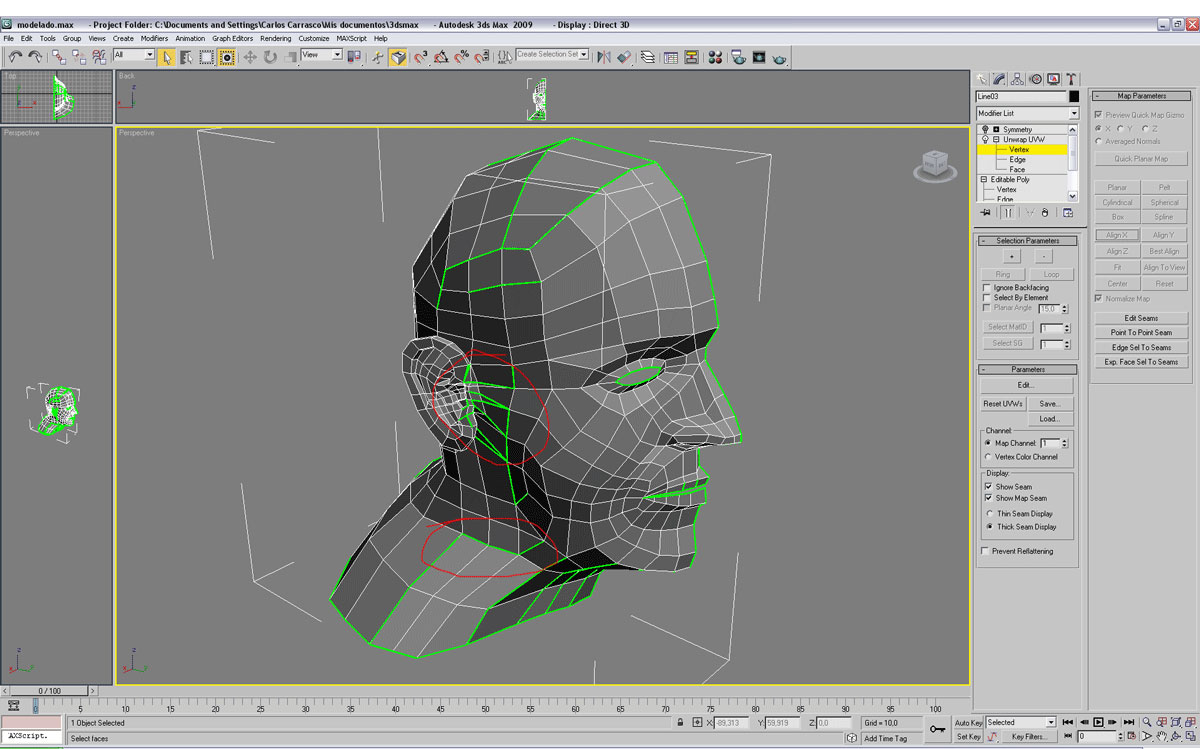
Task: Click the Pin Stack icon
Action: pos(986,212)
